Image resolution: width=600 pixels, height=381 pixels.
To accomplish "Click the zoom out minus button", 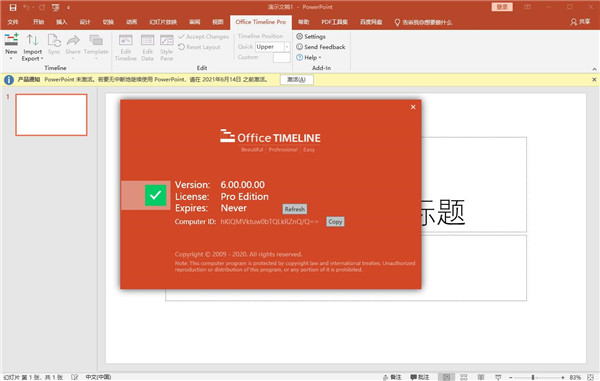I will [510, 378].
